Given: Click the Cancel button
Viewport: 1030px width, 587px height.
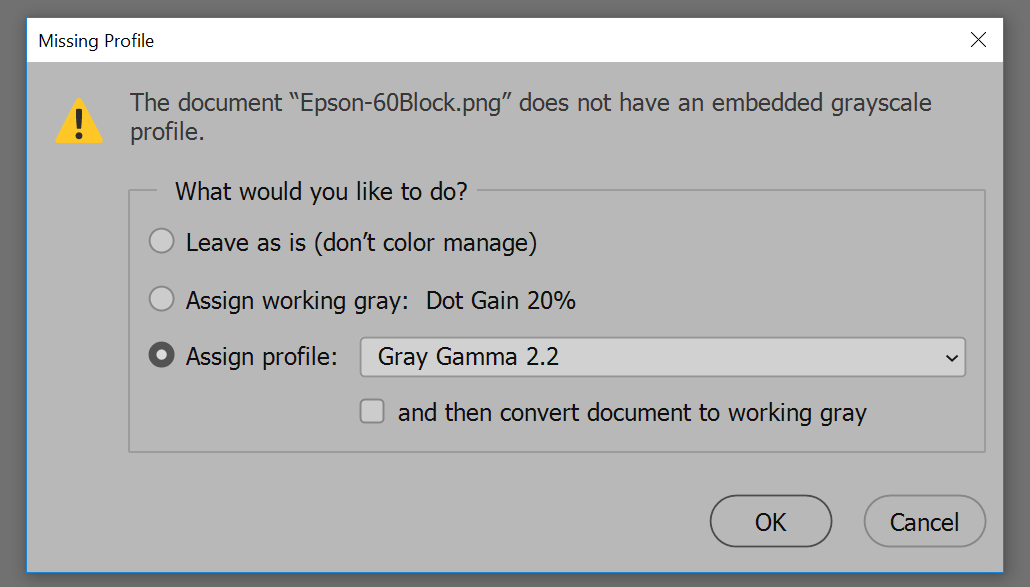Looking at the screenshot, I should (x=924, y=521).
